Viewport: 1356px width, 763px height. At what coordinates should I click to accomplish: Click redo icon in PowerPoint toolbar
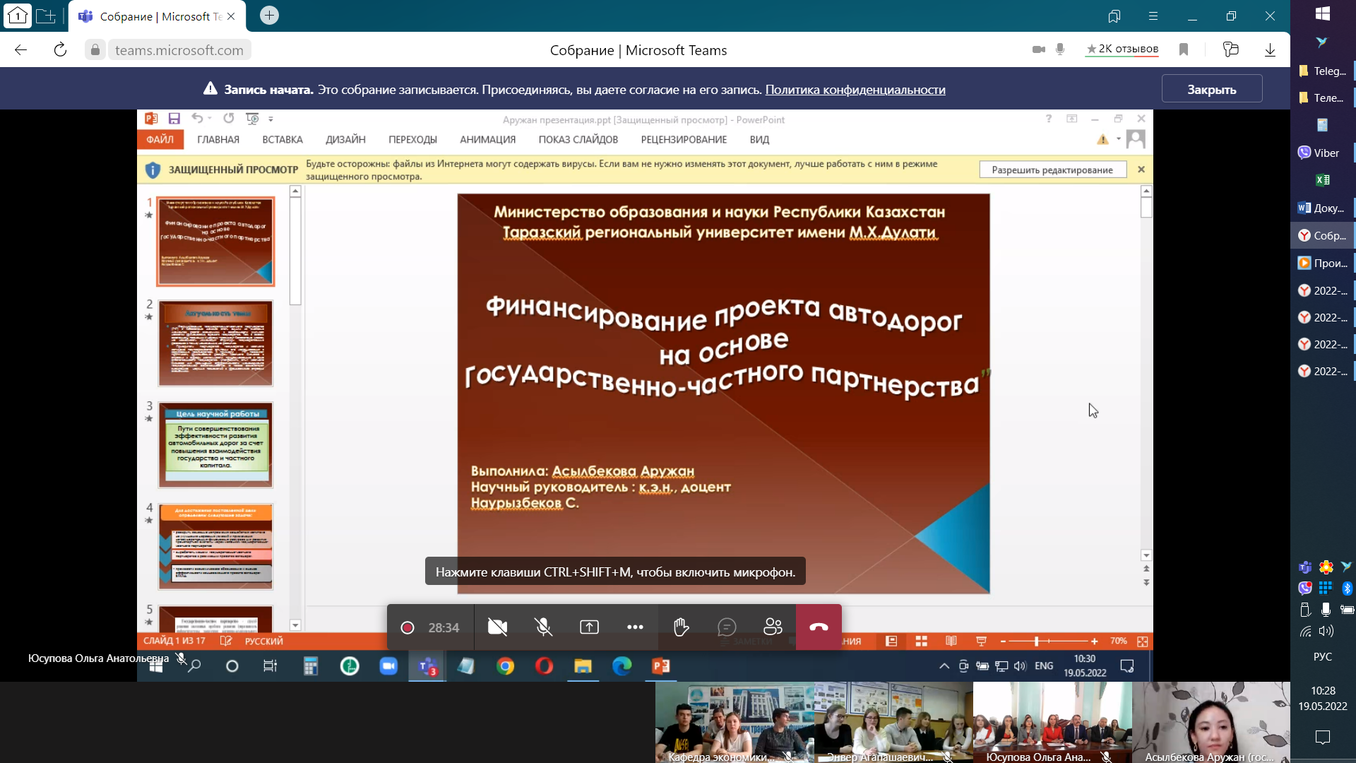click(229, 119)
